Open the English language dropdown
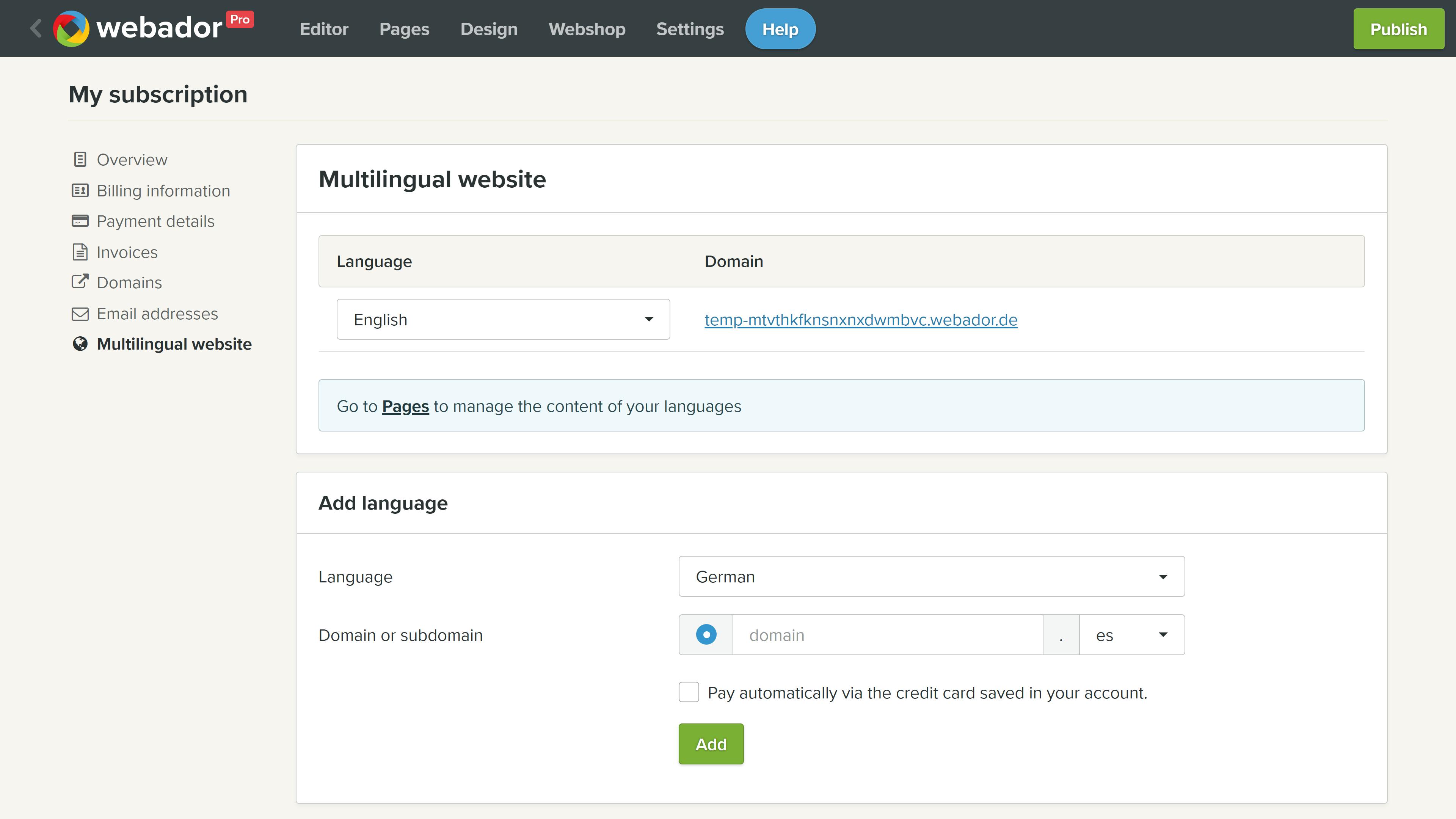The width and height of the screenshot is (1456, 819). coord(503,319)
